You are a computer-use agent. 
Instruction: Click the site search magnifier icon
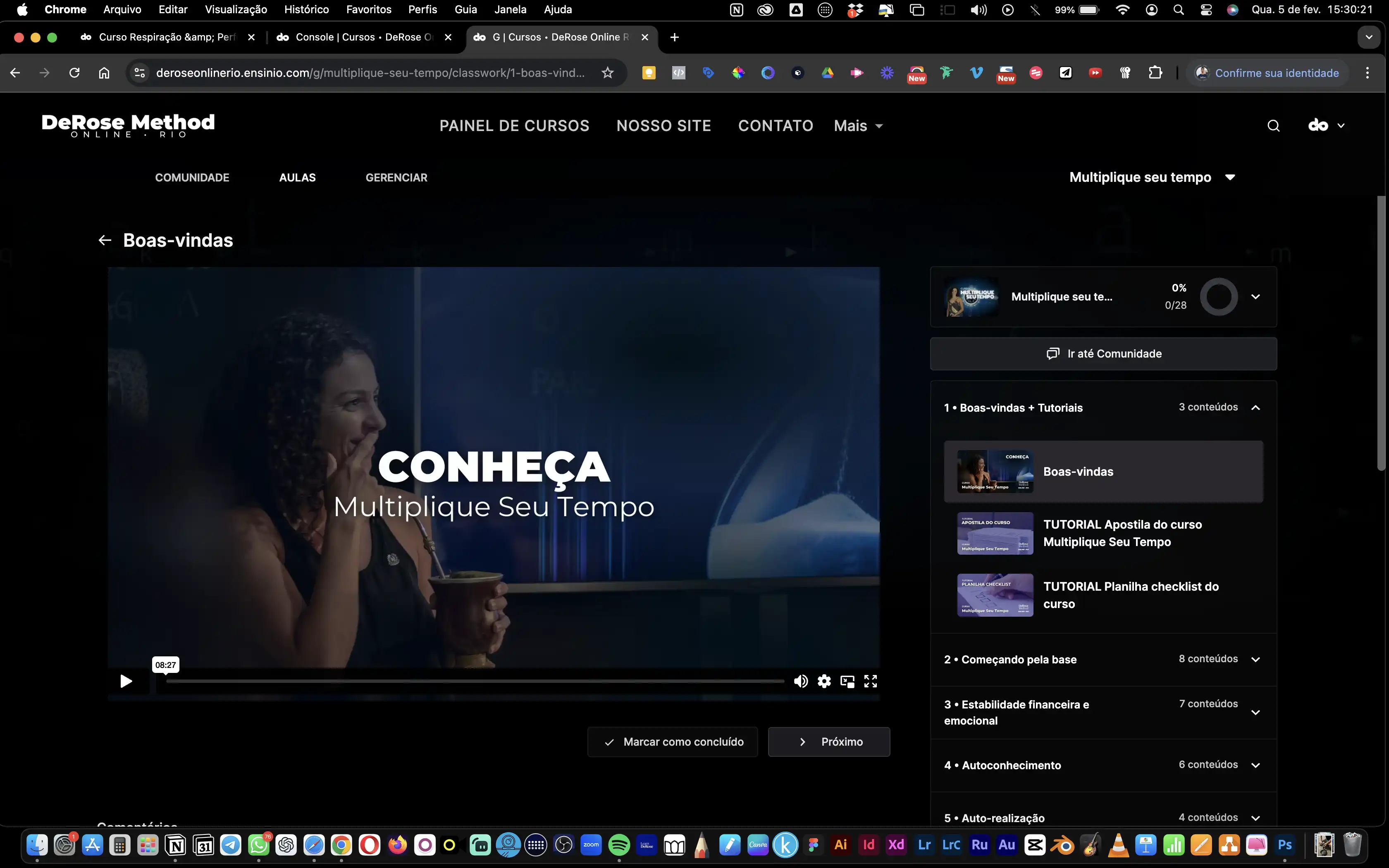tap(1273, 126)
